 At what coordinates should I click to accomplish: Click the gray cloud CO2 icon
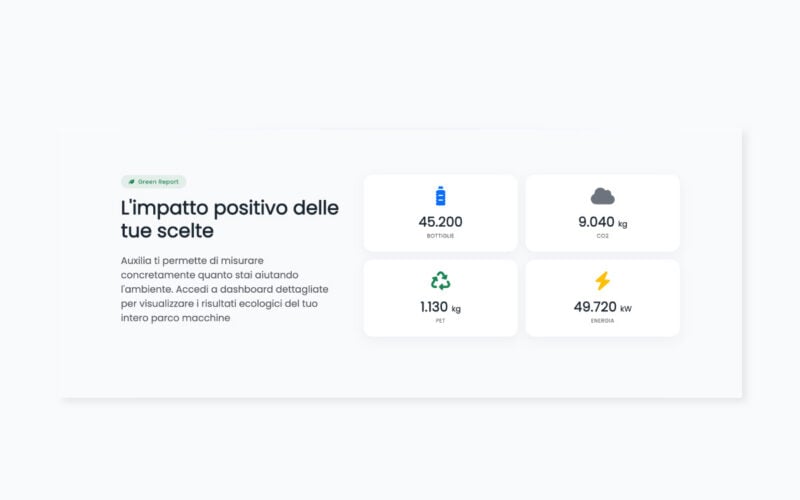click(602, 196)
